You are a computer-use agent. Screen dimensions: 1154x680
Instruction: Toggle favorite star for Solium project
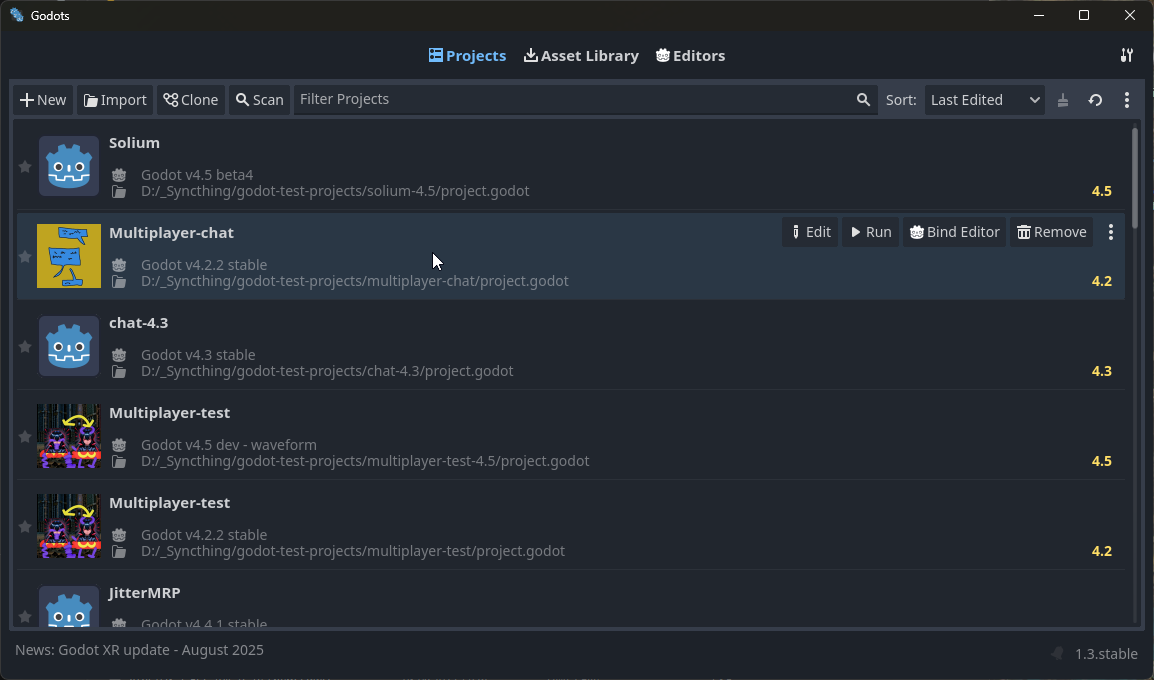(25, 167)
